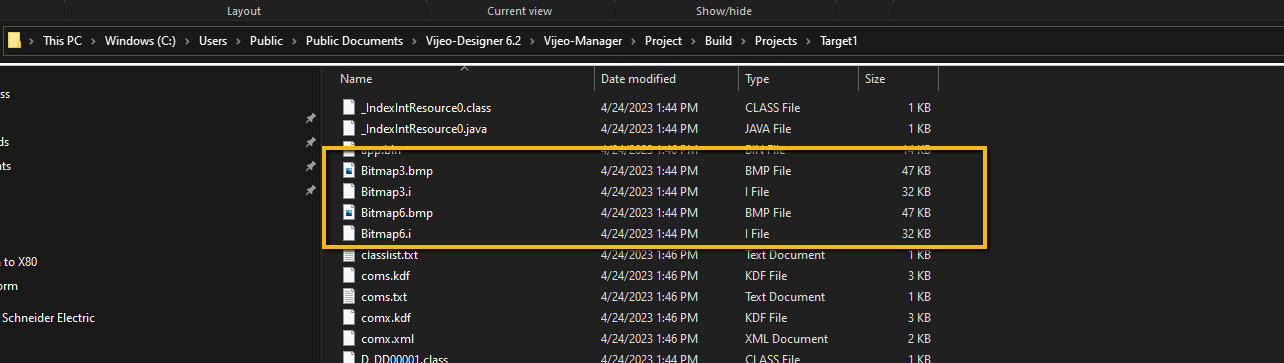
Task: Select the 'to X80' navigation pane item
Action: pyautogui.click(x=19, y=262)
